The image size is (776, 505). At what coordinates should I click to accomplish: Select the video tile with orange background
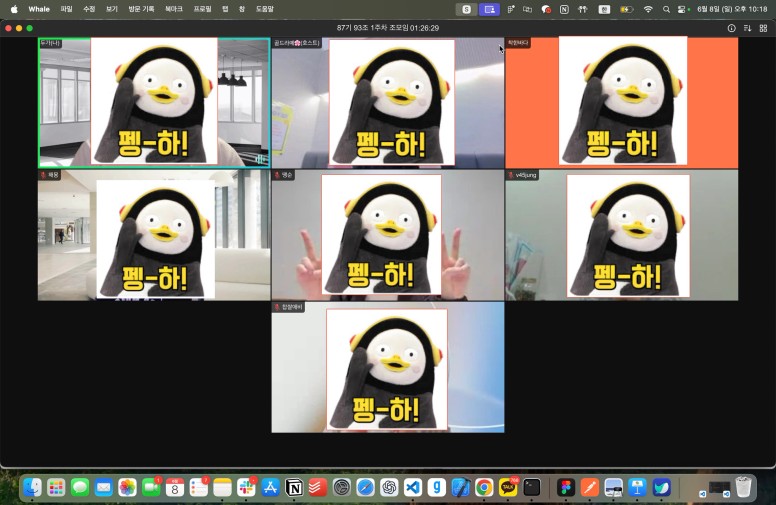pyautogui.click(x=622, y=103)
